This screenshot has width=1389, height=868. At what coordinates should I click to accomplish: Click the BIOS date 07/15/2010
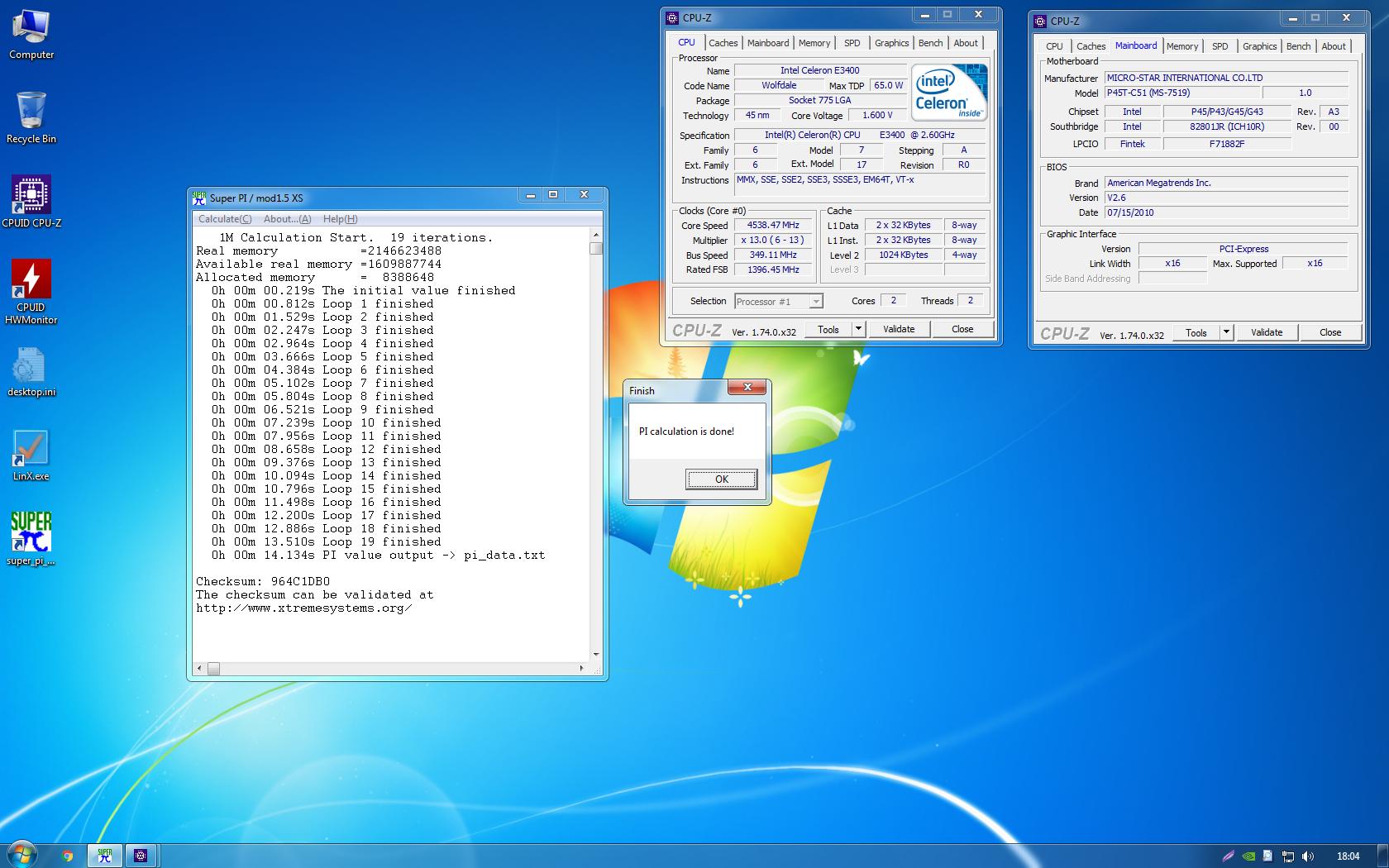[x=1226, y=212]
